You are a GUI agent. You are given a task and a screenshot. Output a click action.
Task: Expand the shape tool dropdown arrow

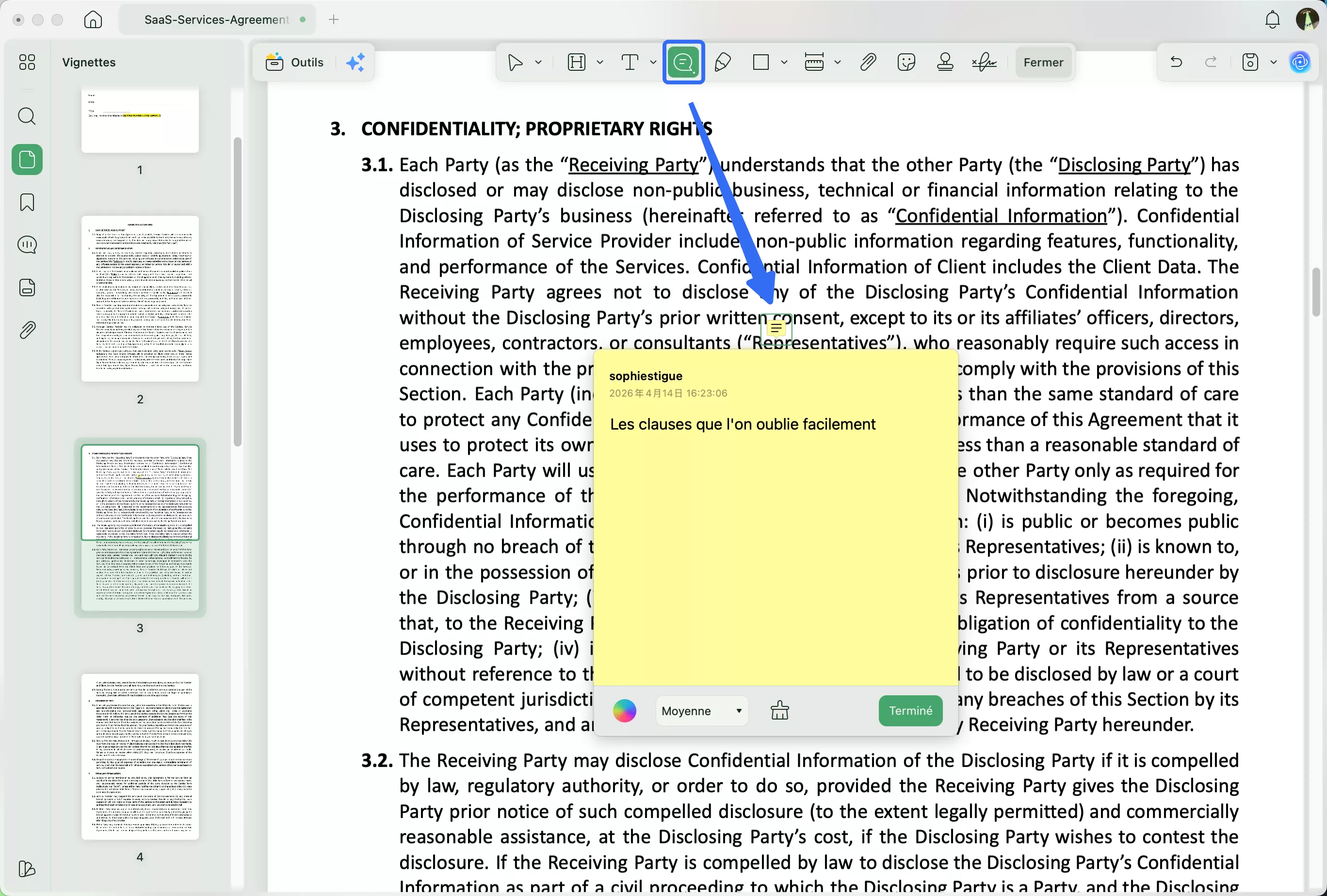click(784, 62)
